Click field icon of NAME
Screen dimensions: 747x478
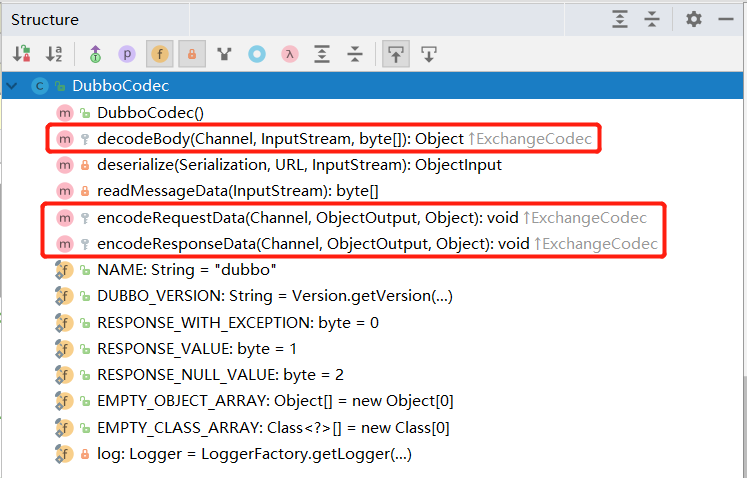click(64, 270)
